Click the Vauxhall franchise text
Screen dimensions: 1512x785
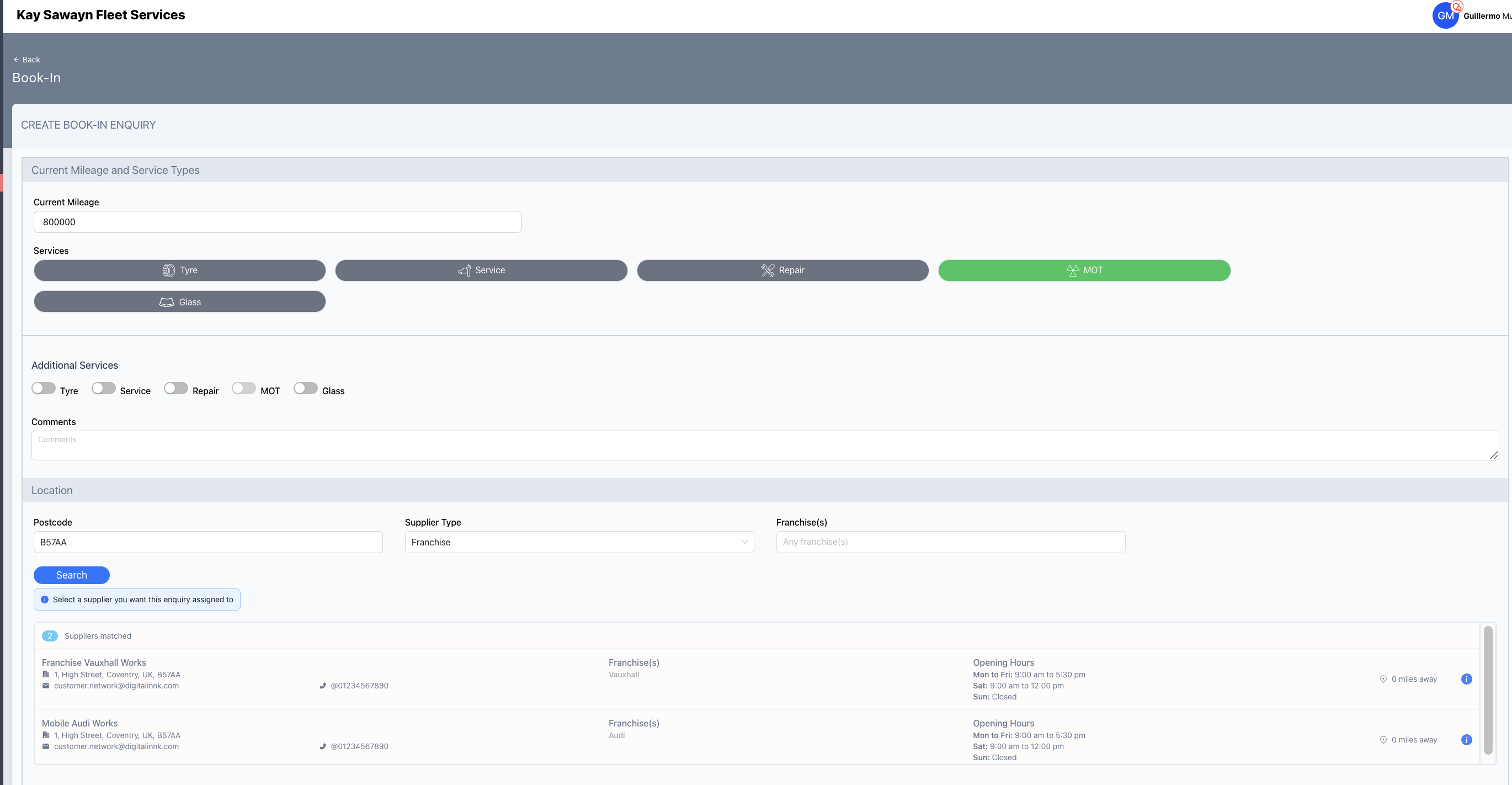(x=624, y=675)
